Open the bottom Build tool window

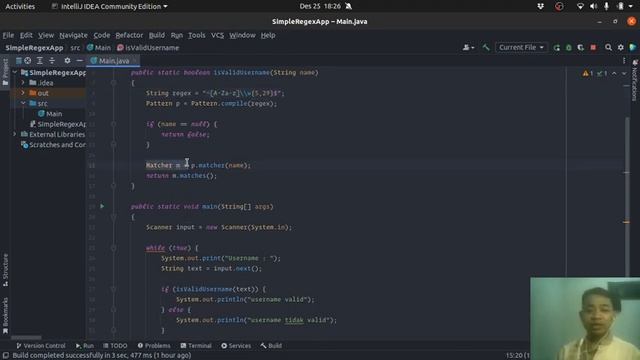click(x=271, y=346)
